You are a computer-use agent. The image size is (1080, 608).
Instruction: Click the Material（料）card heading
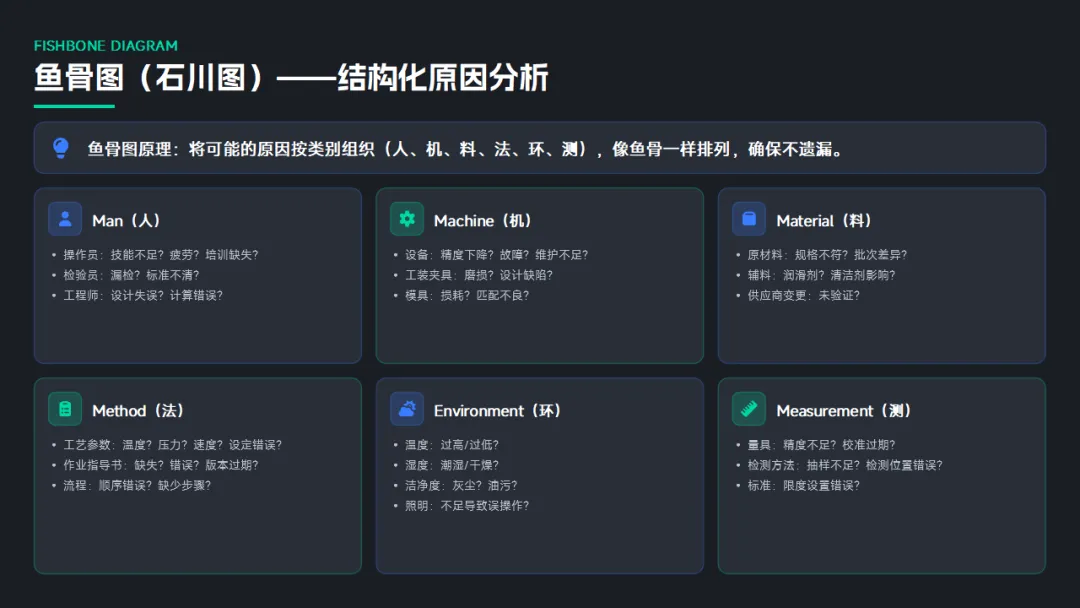826,220
